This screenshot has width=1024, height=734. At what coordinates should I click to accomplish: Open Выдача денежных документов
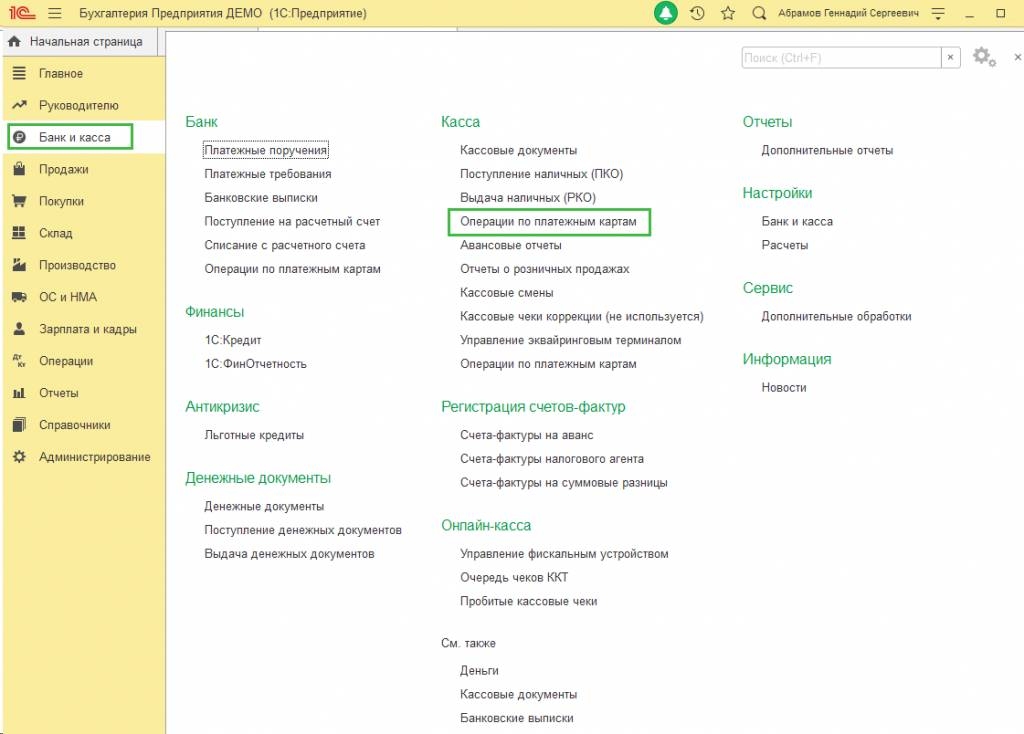click(x=289, y=554)
